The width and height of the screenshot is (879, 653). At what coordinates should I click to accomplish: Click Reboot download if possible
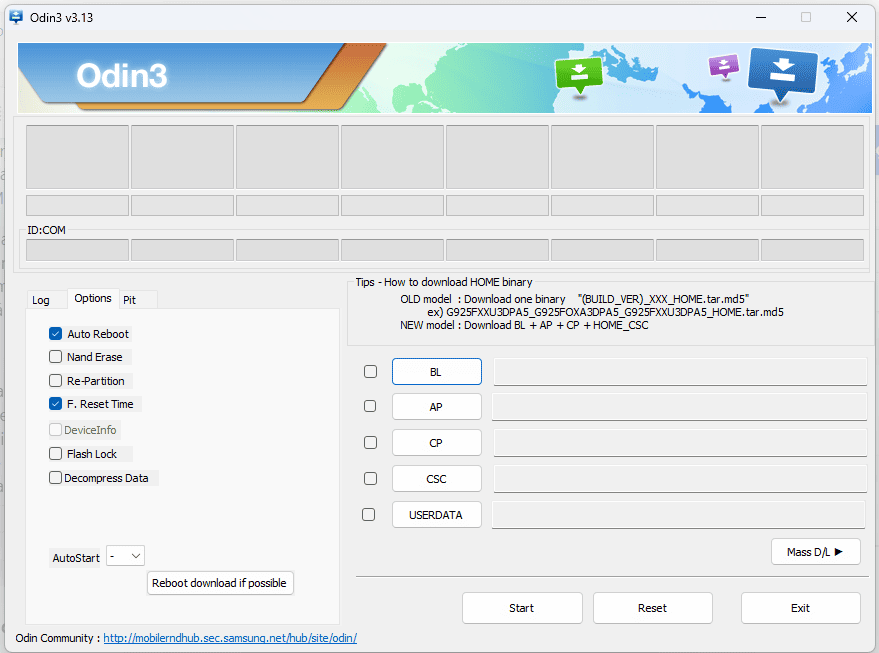tap(220, 583)
